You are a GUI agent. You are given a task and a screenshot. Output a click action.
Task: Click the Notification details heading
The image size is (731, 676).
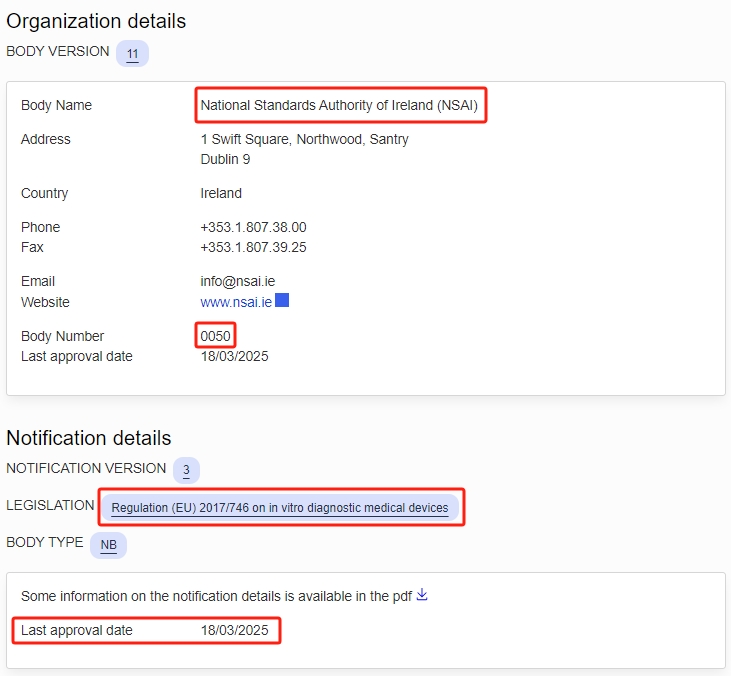coord(89,438)
